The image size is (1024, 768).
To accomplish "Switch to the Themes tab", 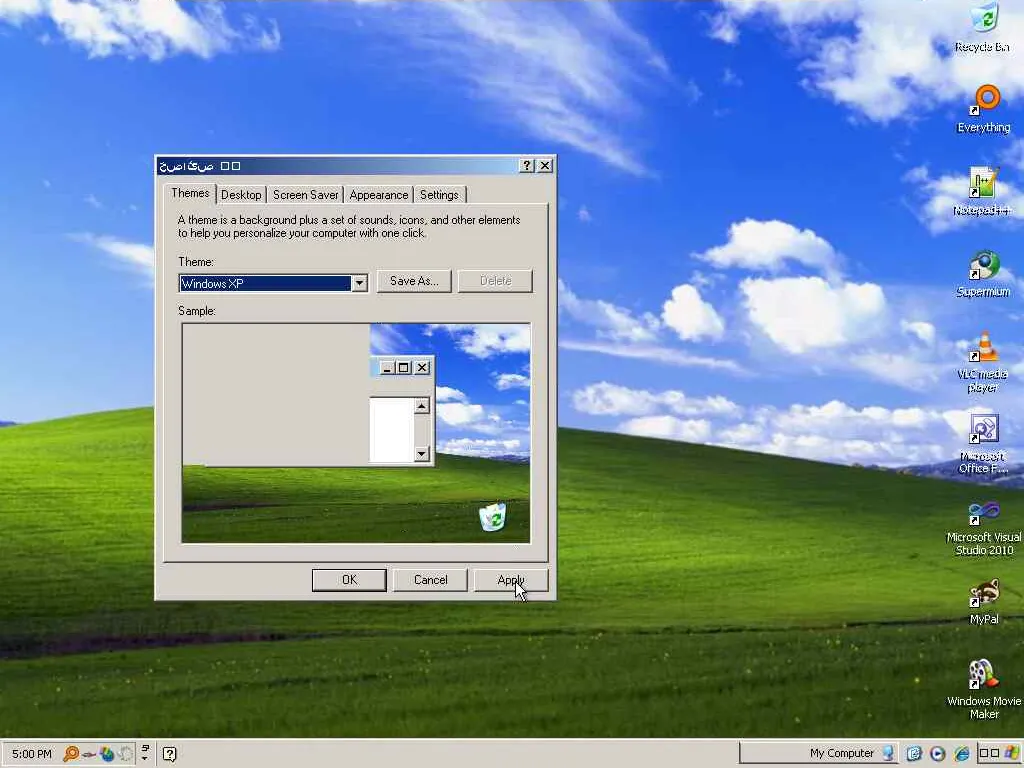I will click(x=190, y=193).
